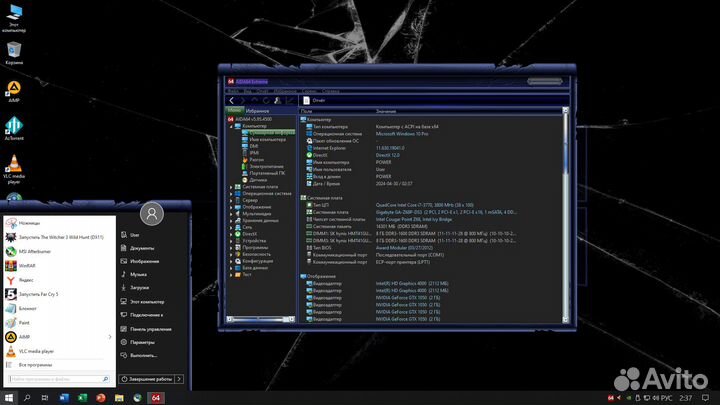Image resolution: width=720 pixels, height=405 pixels.
Task: Expand the Конфигурация tree branch
Action: (231, 261)
